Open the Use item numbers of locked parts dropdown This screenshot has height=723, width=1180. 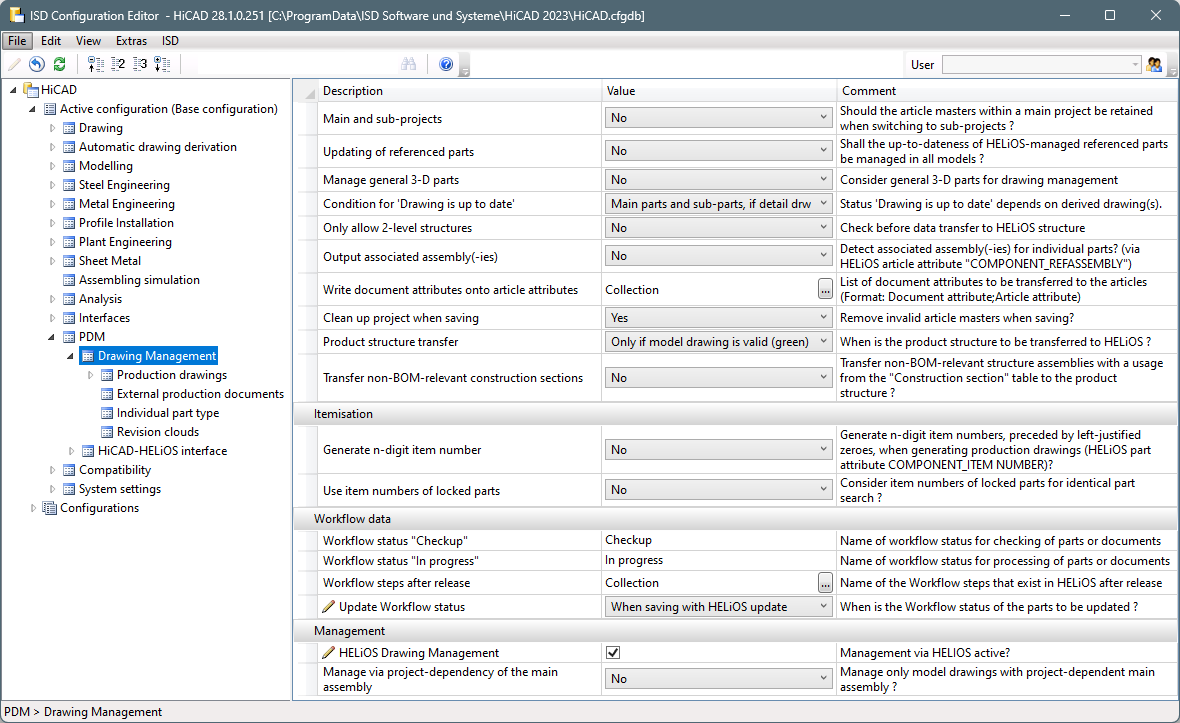(719, 490)
